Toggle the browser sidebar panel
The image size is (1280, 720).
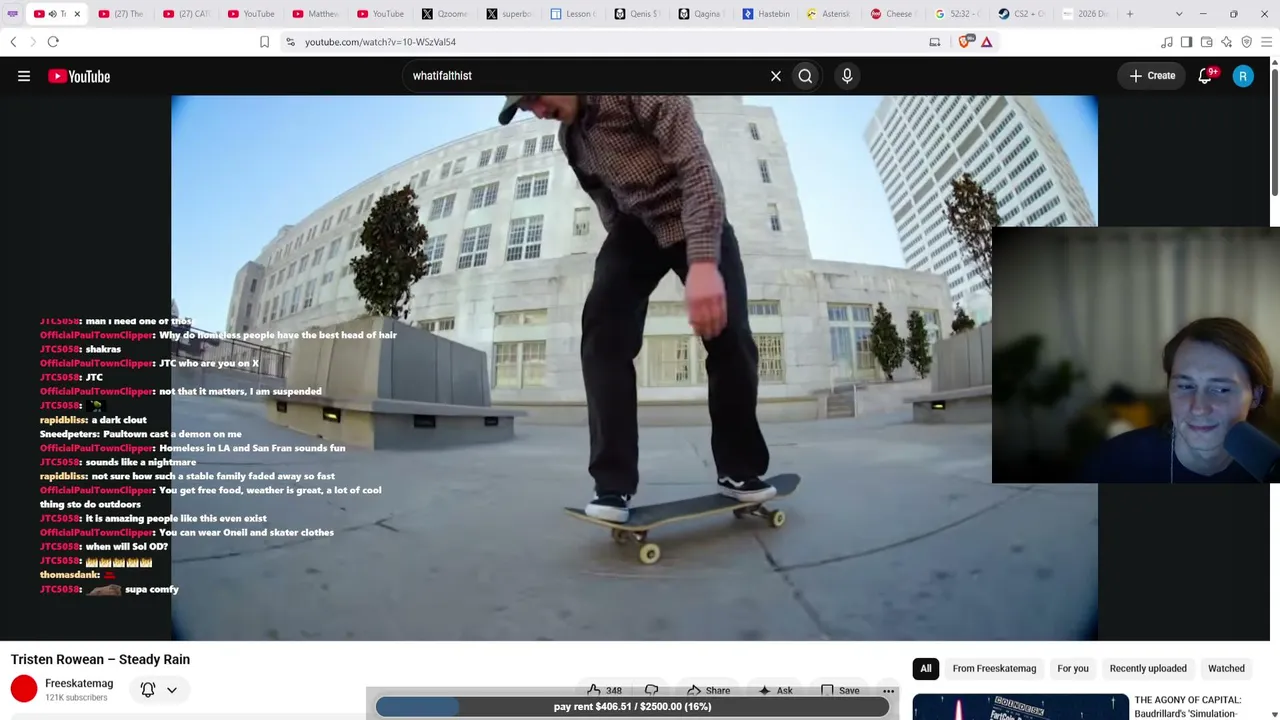(1186, 42)
